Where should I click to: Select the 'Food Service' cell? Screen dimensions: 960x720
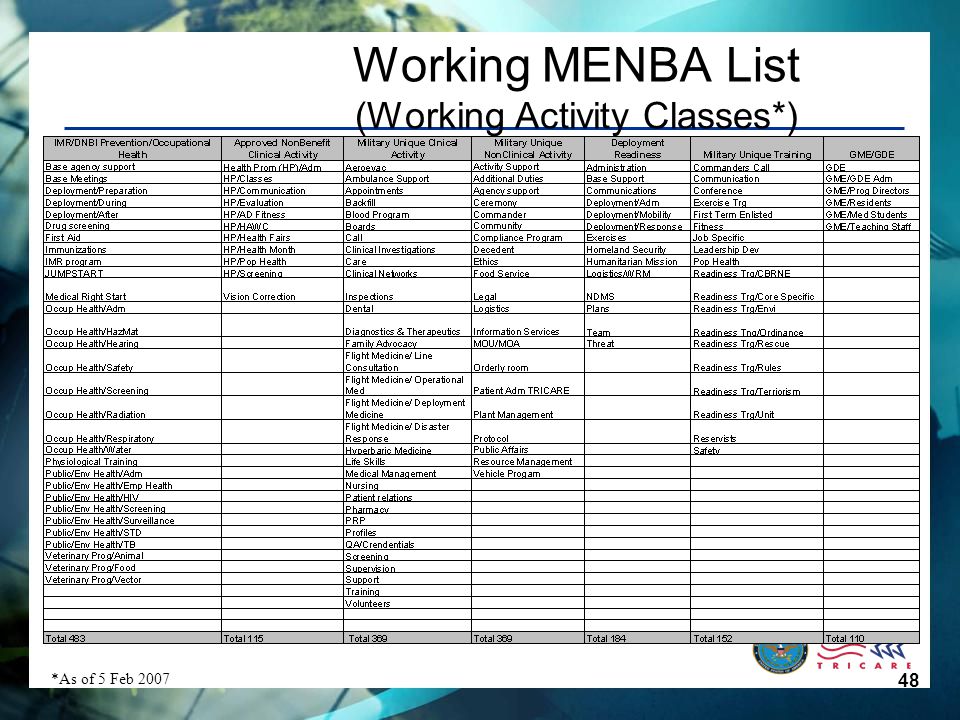(x=528, y=273)
